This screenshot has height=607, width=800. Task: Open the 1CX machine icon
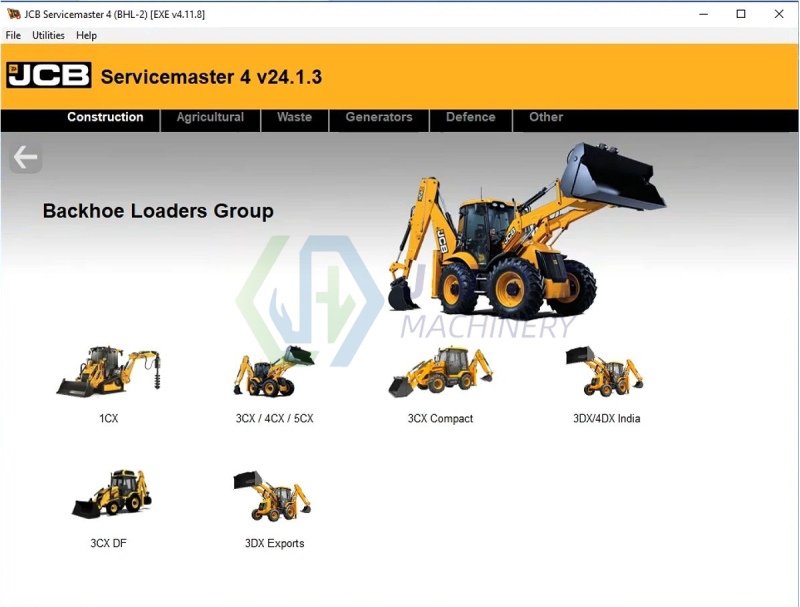(x=108, y=371)
